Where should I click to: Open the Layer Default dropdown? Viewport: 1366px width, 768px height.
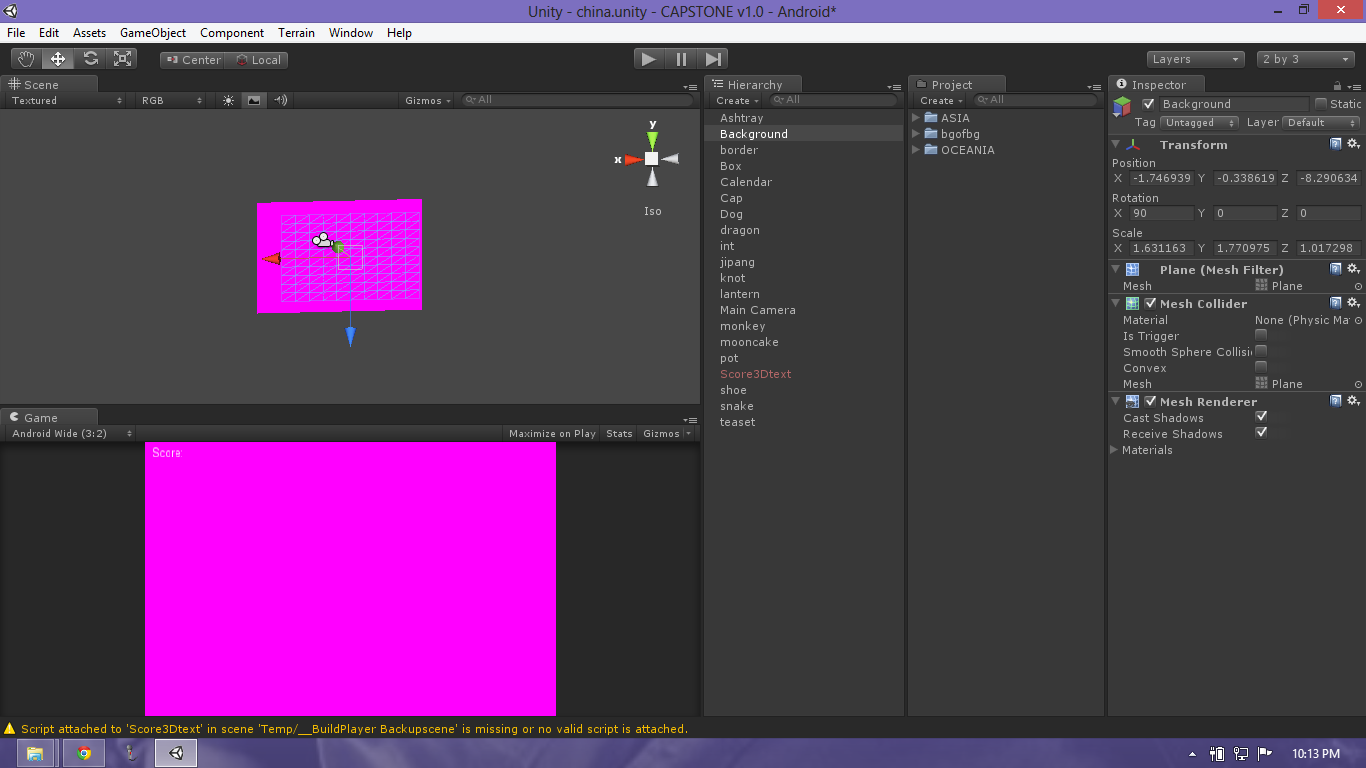click(x=1321, y=123)
